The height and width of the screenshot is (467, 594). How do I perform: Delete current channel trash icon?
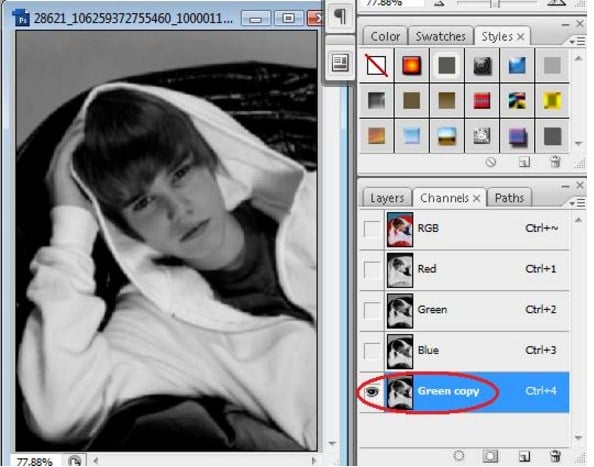pyautogui.click(x=555, y=456)
